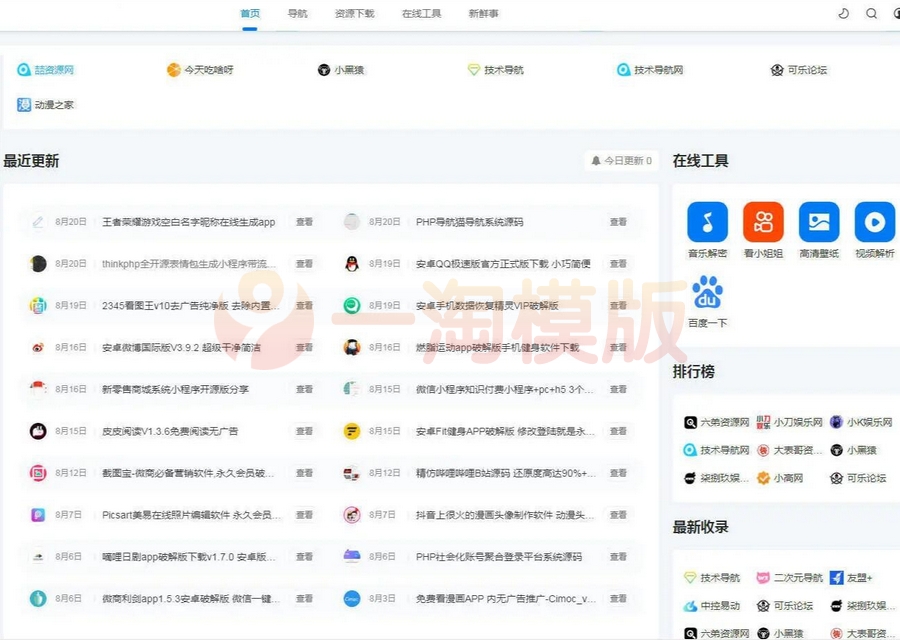Toggle dark mode with the moon icon

pos(844,13)
